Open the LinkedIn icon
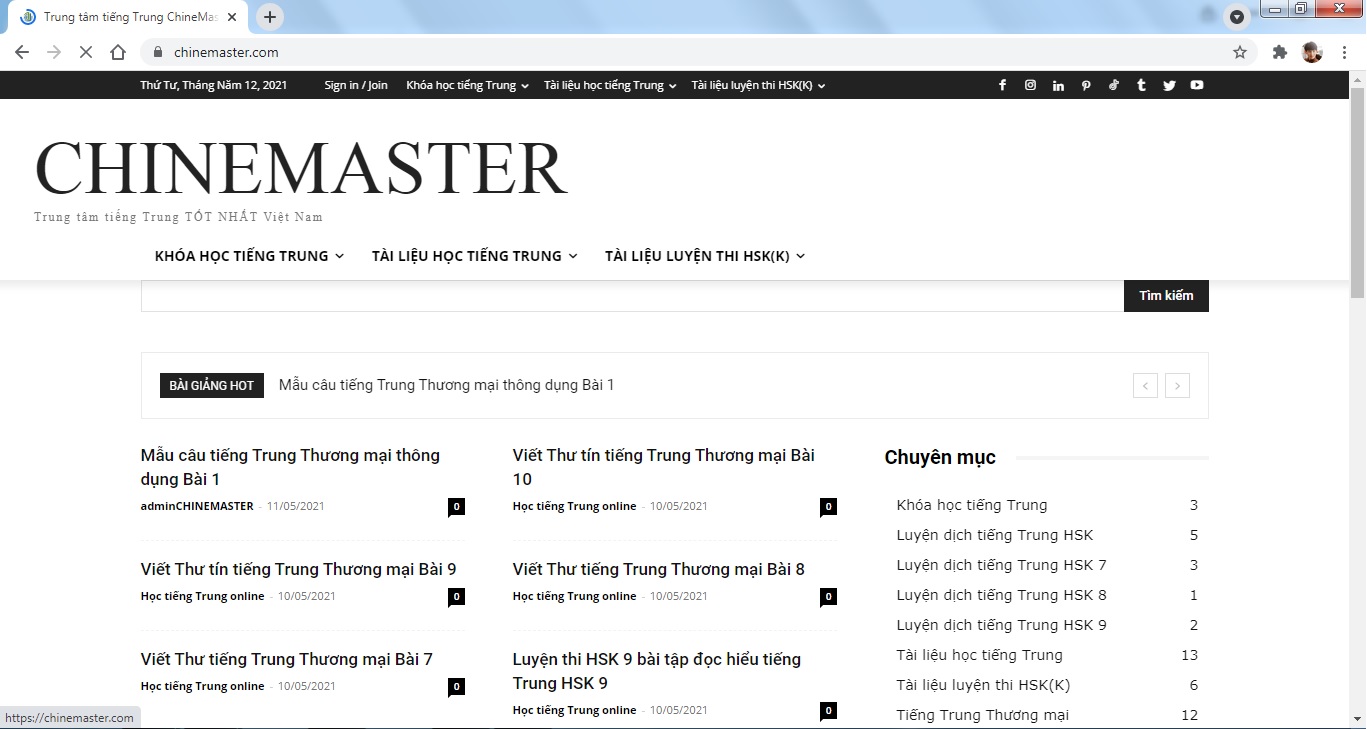This screenshot has width=1367, height=729. click(x=1058, y=85)
